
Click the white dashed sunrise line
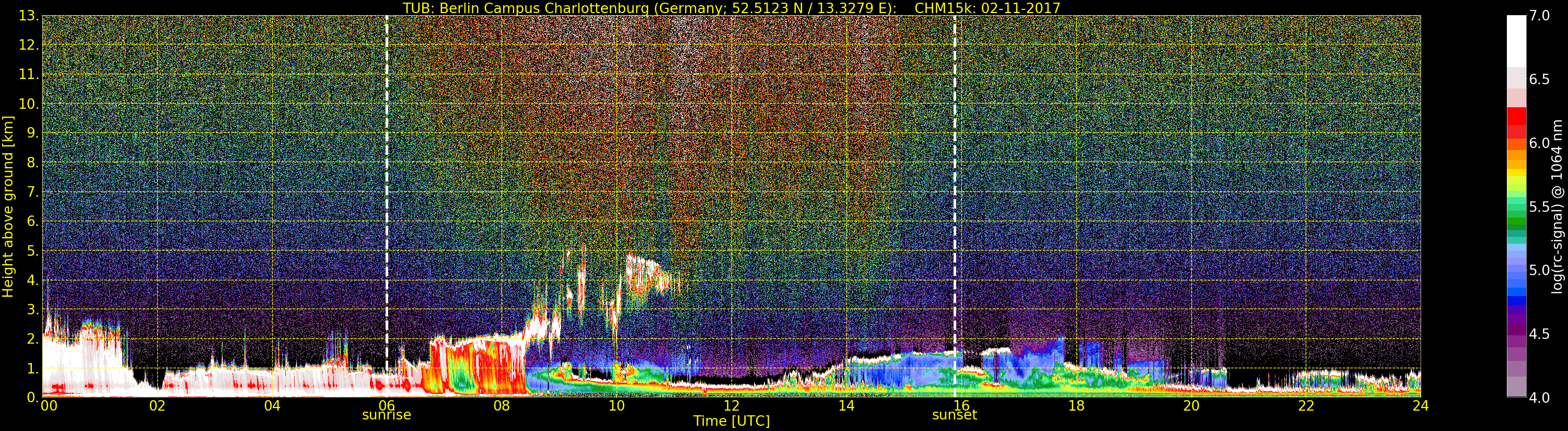(x=387, y=183)
